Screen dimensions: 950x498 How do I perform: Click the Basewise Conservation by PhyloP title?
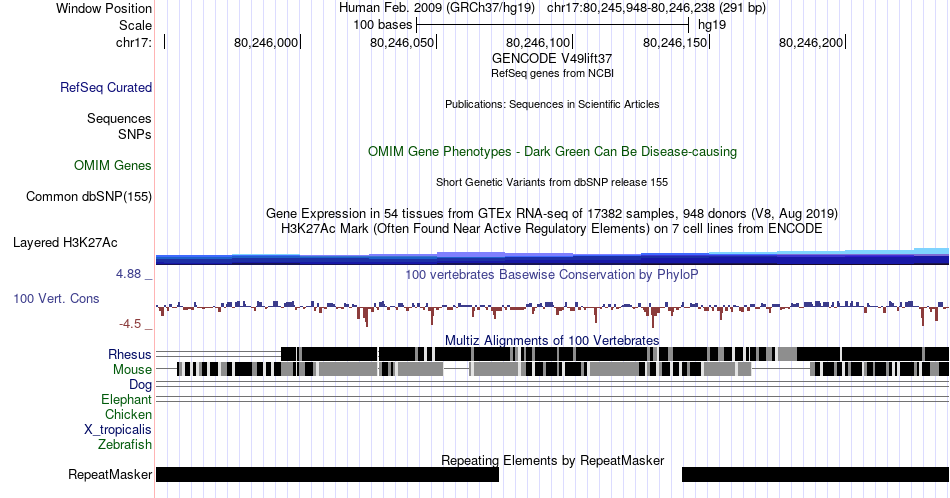pos(552,274)
